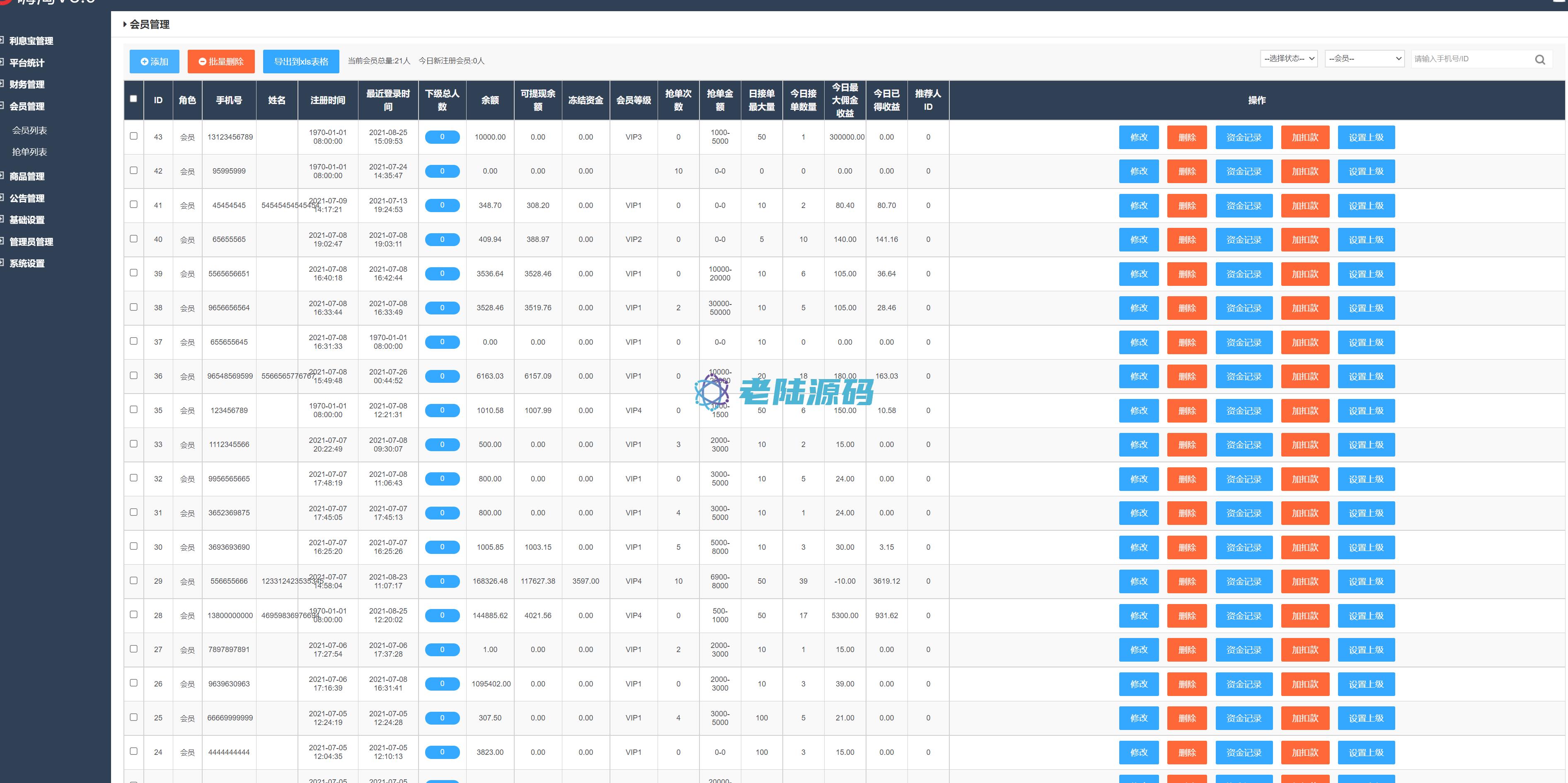The width and height of the screenshot is (1568, 783).
Task: Check the checkbox for member ID 29
Action: [x=134, y=580]
